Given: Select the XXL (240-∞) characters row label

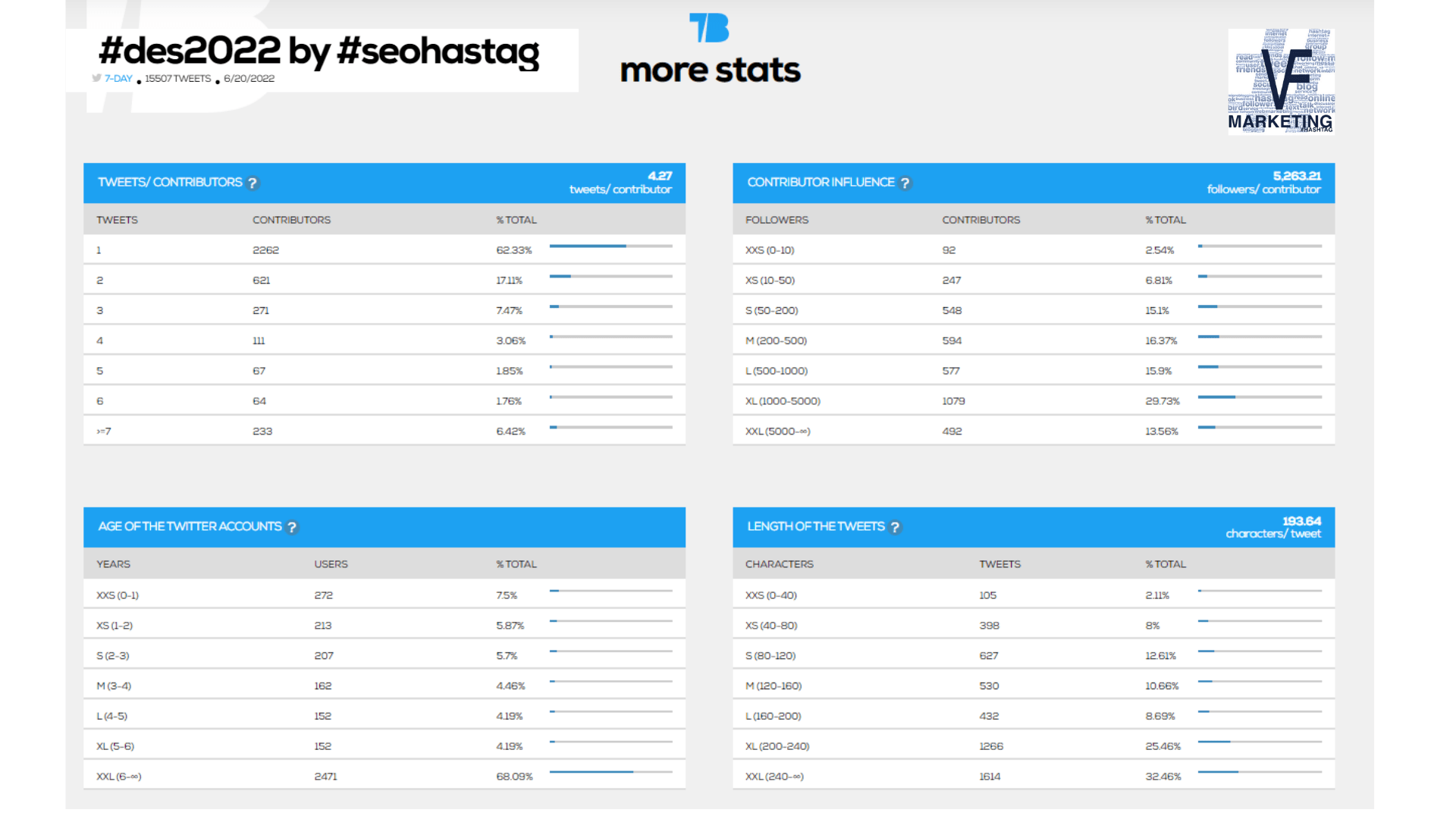Looking at the screenshot, I should coord(775,777).
